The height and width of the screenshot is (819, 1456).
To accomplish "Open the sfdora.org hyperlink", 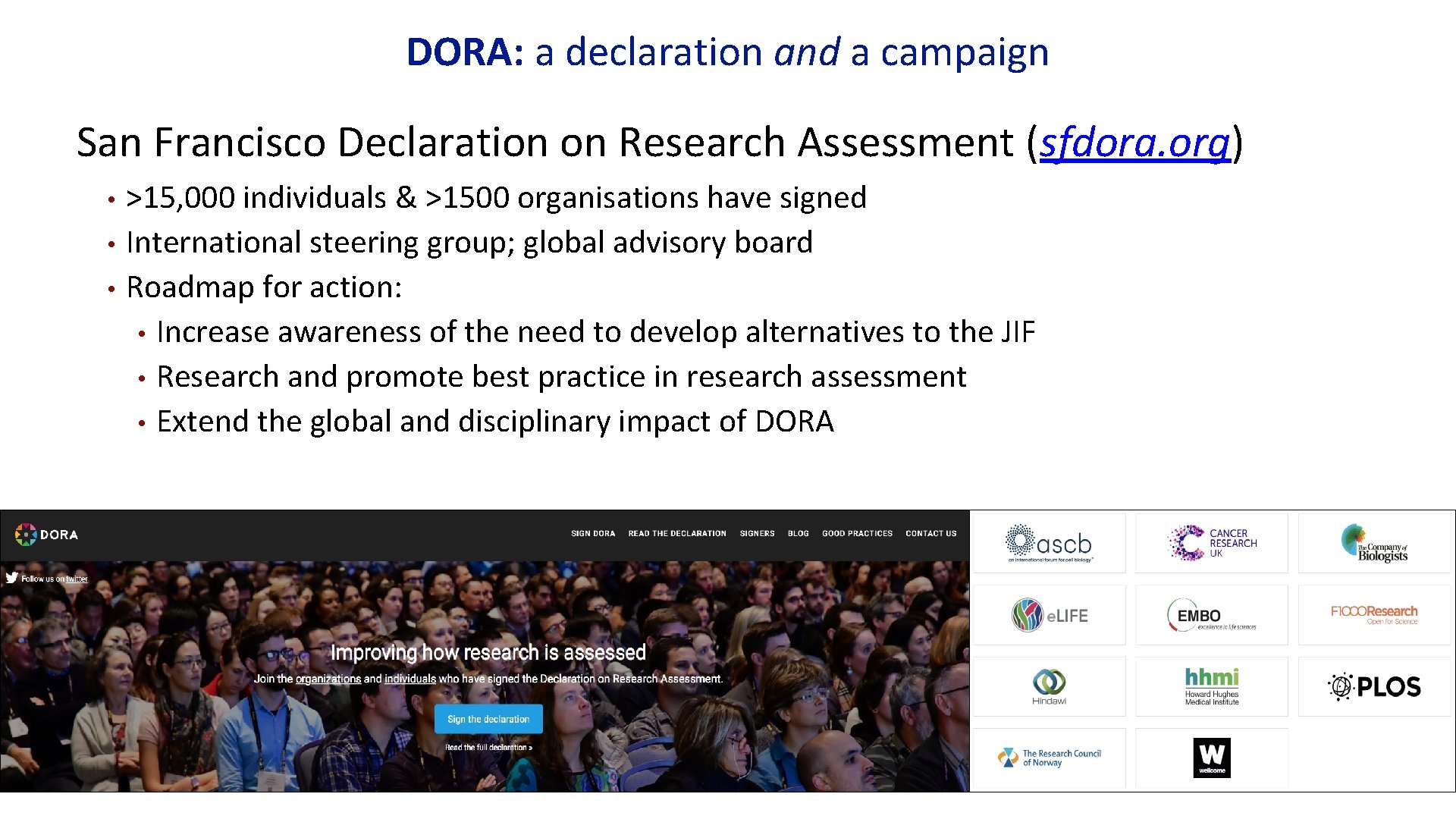I will point(1134,143).
